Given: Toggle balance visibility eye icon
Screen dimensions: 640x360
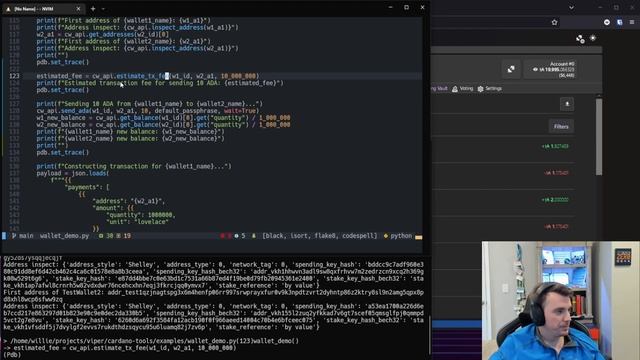Looking at the screenshot, I should pyautogui.click(x=535, y=70).
